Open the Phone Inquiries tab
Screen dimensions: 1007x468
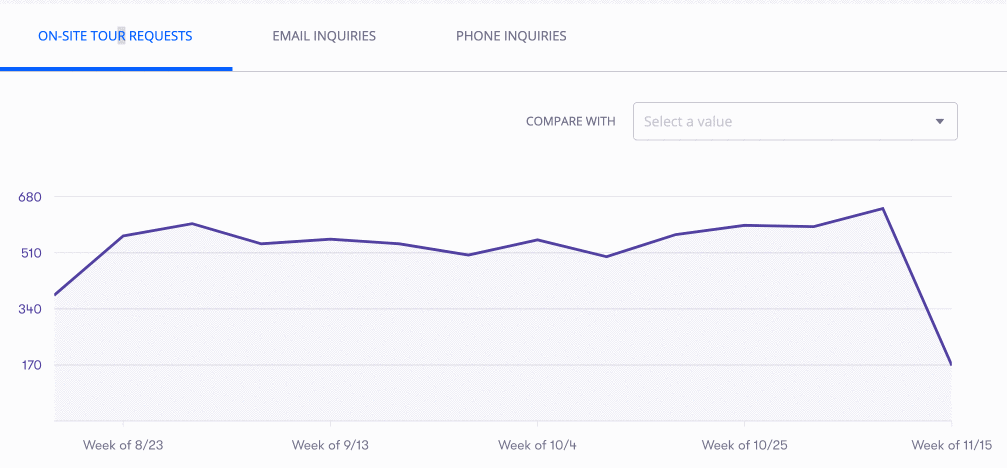tap(511, 36)
